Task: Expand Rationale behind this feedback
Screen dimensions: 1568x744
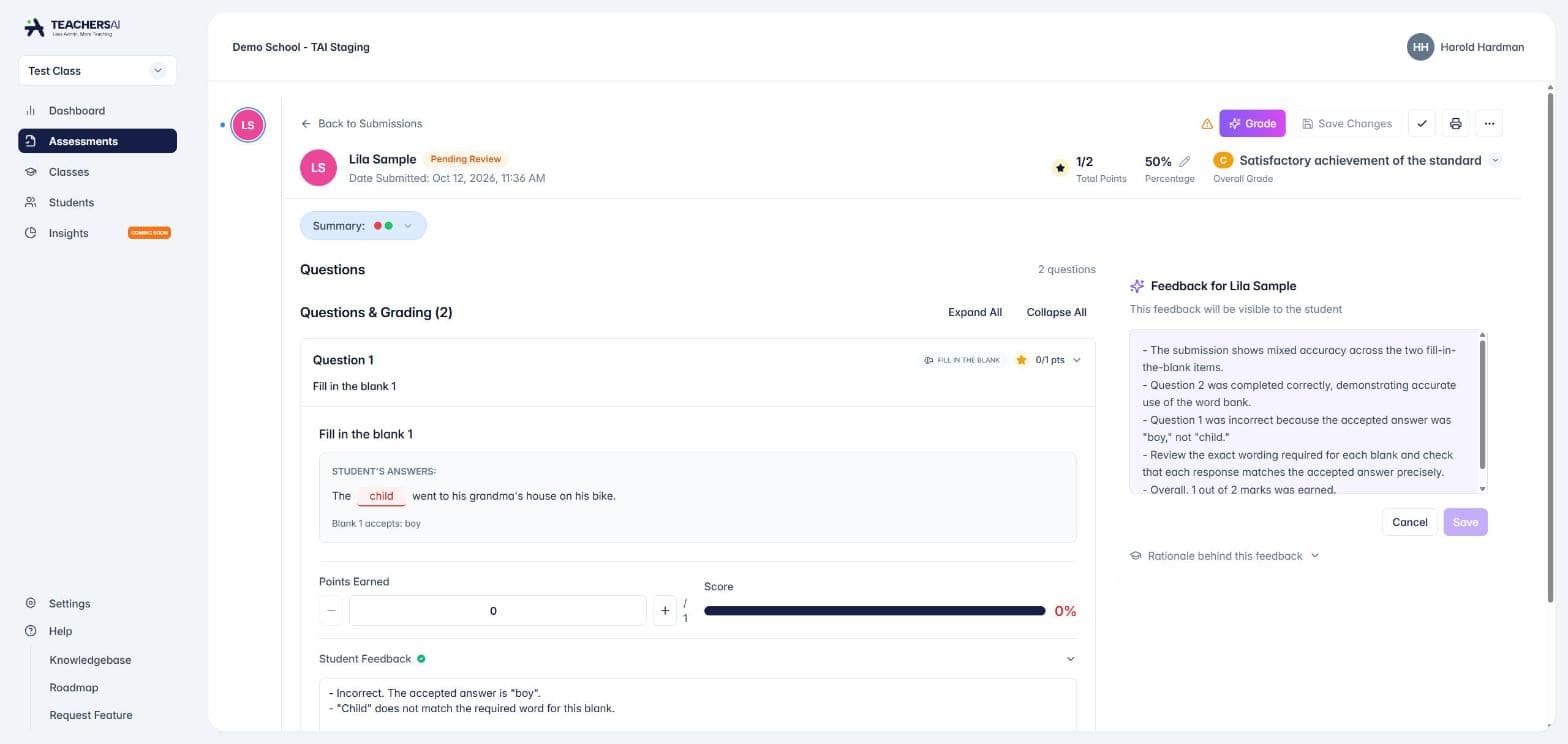Action: pyautogui.click(x=1225, y=556)
